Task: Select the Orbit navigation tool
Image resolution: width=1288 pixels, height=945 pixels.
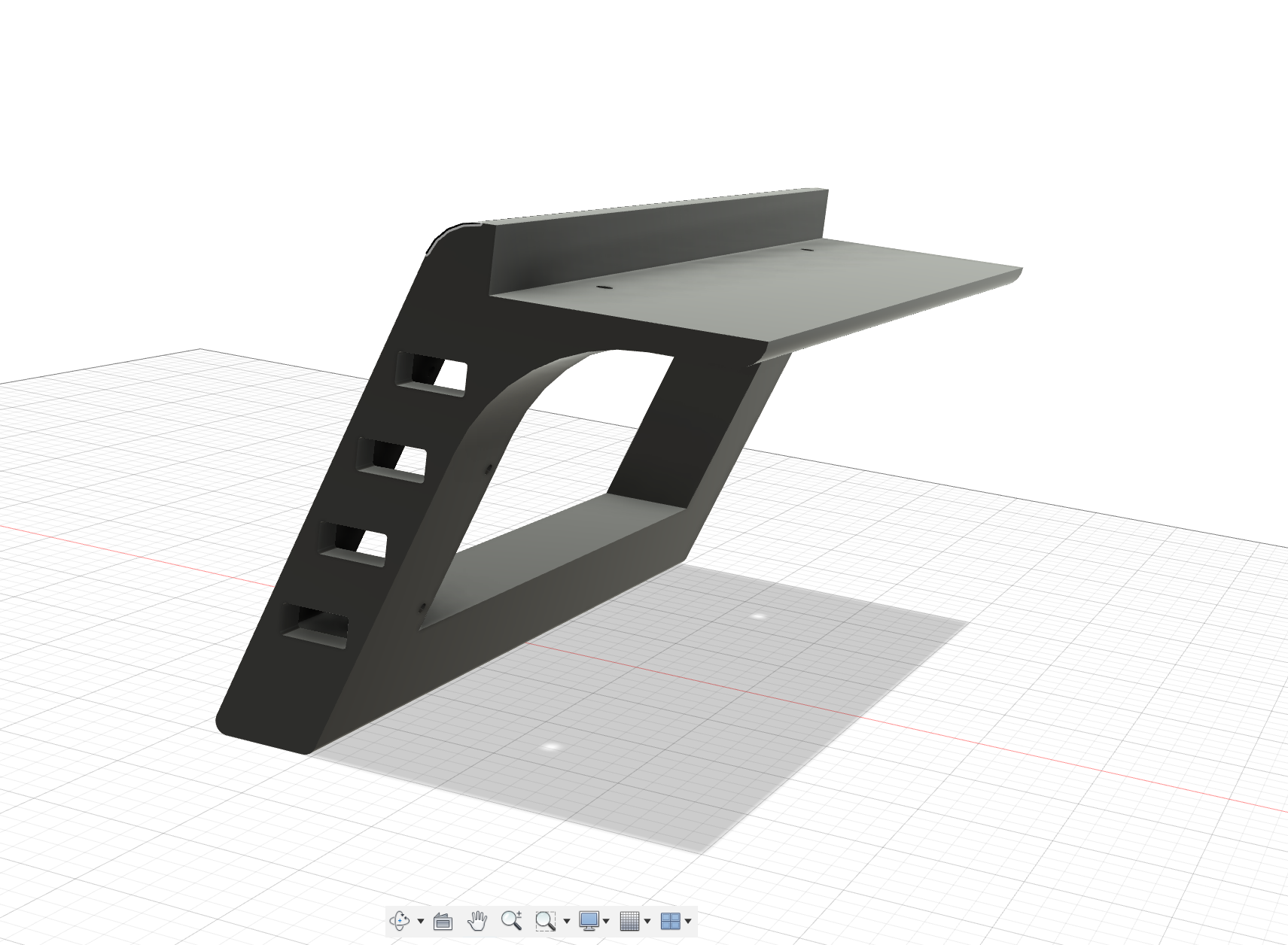Action: [x=399, y=920]
